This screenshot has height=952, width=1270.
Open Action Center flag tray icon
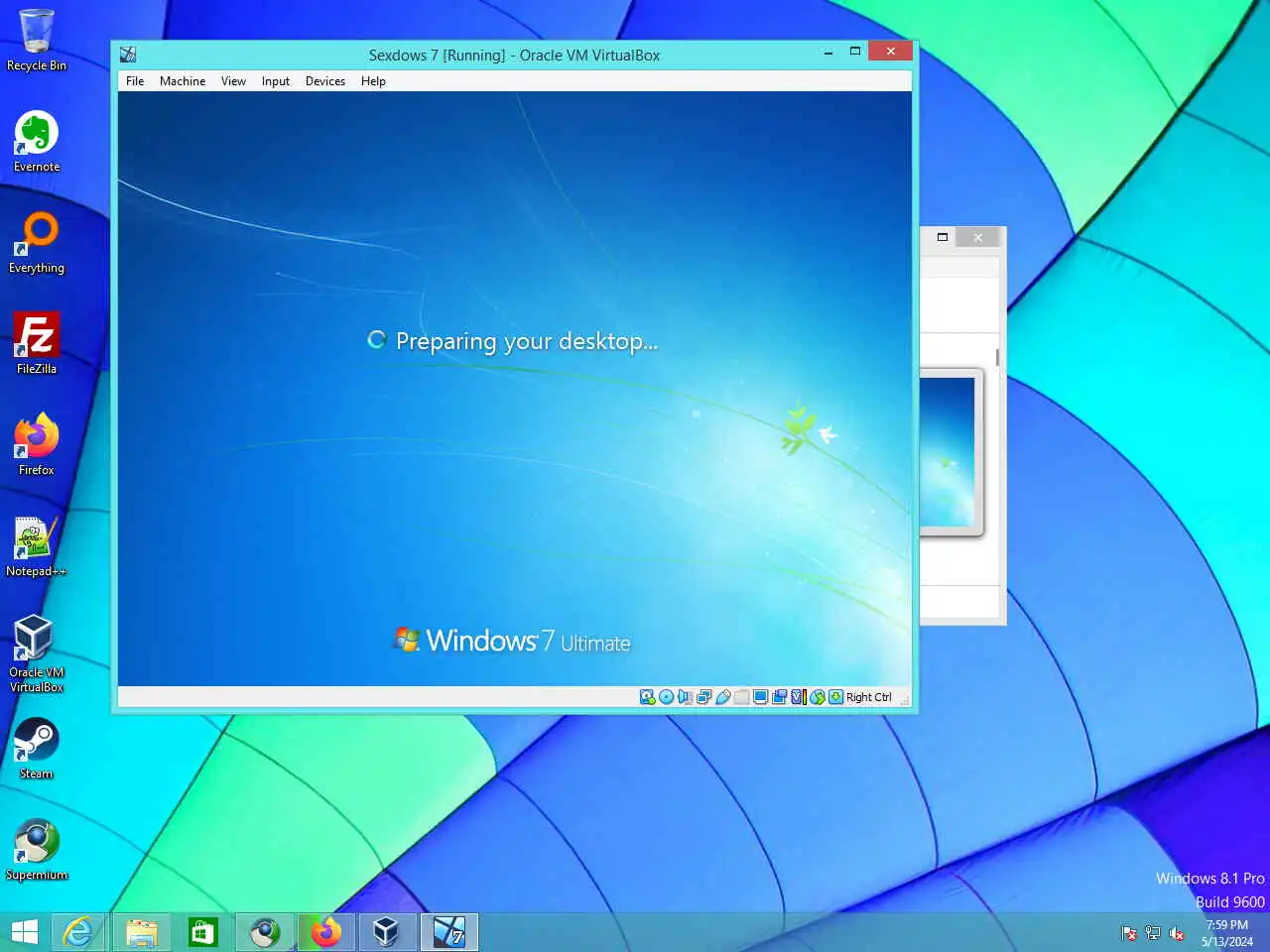(x=1129, y=933)
